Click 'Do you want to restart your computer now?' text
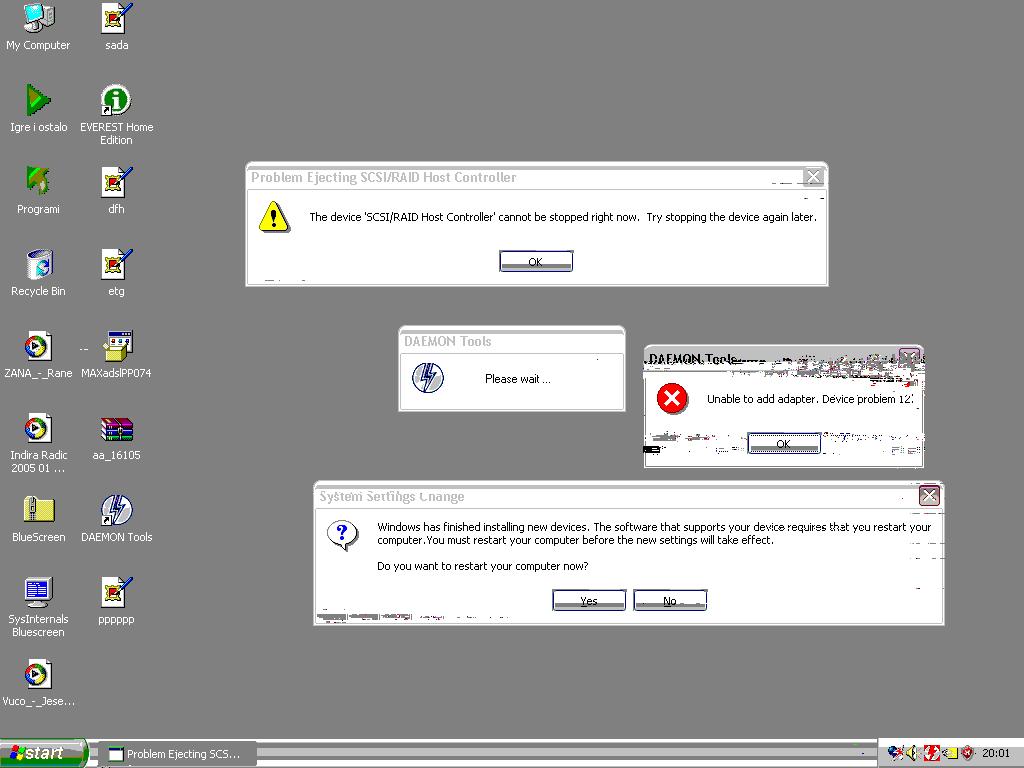The height and width of the screenshot is (768, 1024). pyautogui.click(x=483, y=566)
